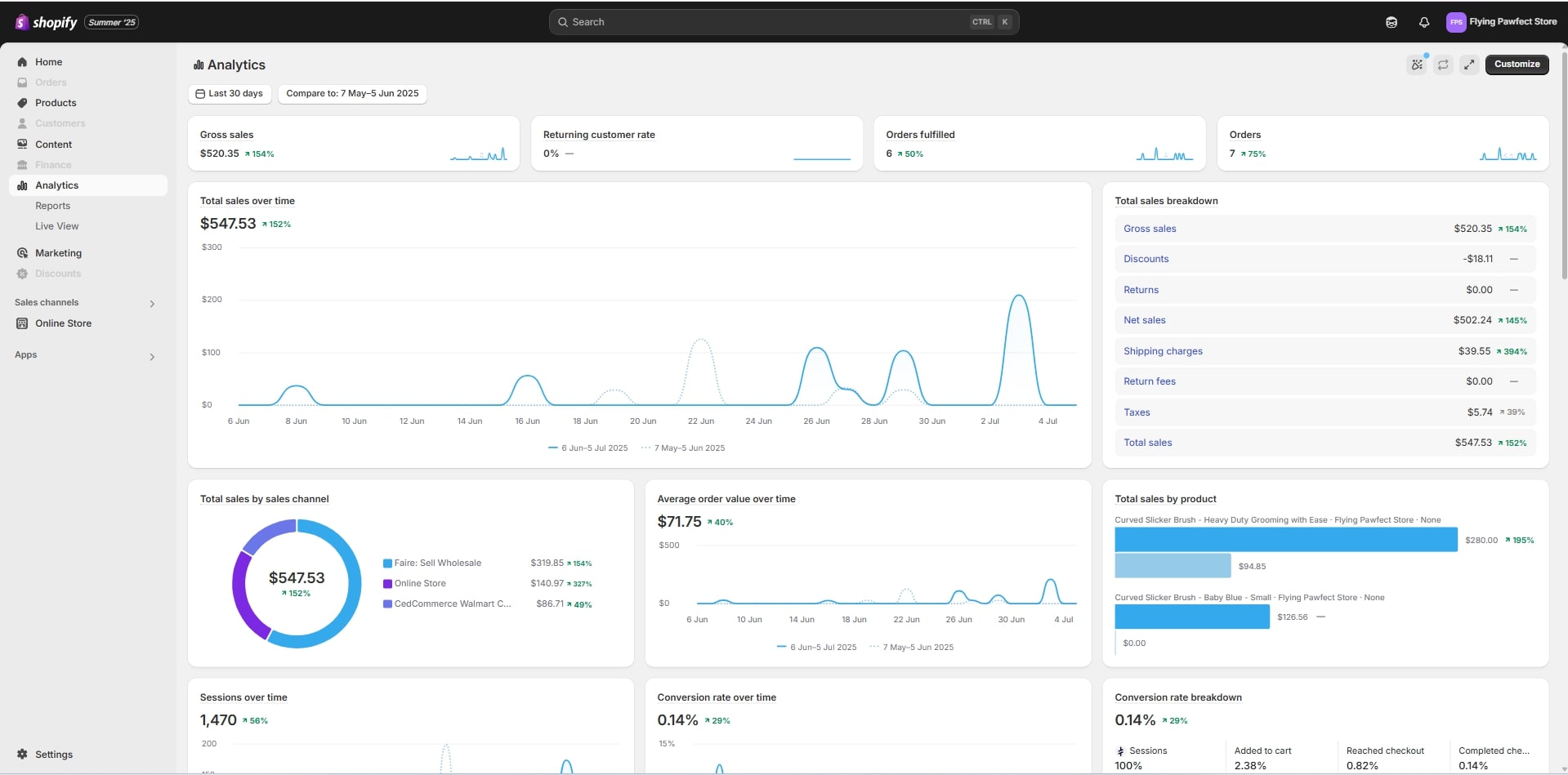Click the Shopify logo
Image resolution: width=1568 pixels, height=775 pixels.
pos(46,22)
